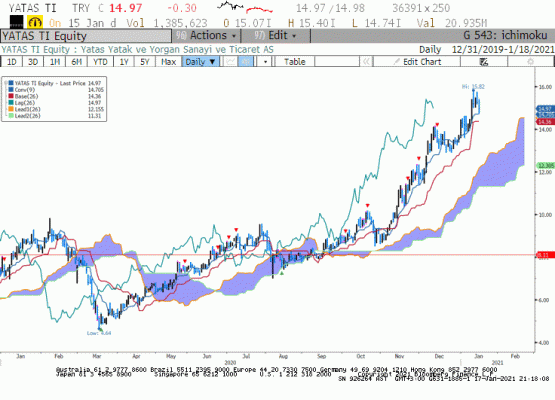Expand the small chart type arrow dropdown
This screenshot has height=400, width=555.
265,62
